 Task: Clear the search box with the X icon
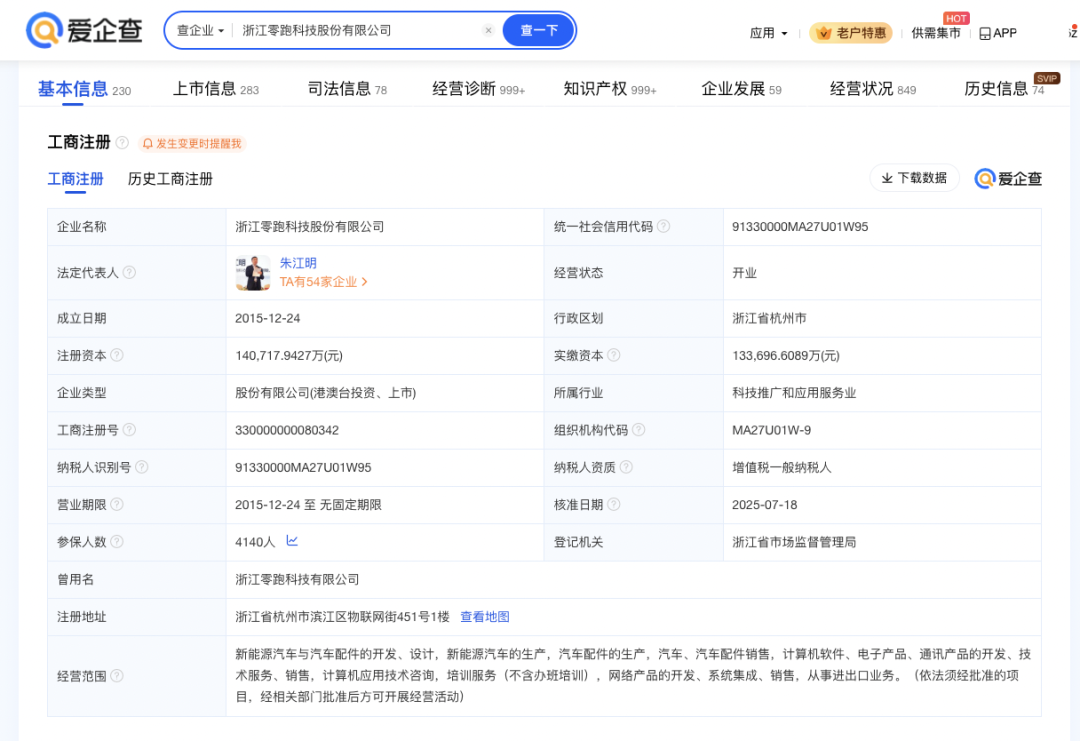tap(488, 30)
